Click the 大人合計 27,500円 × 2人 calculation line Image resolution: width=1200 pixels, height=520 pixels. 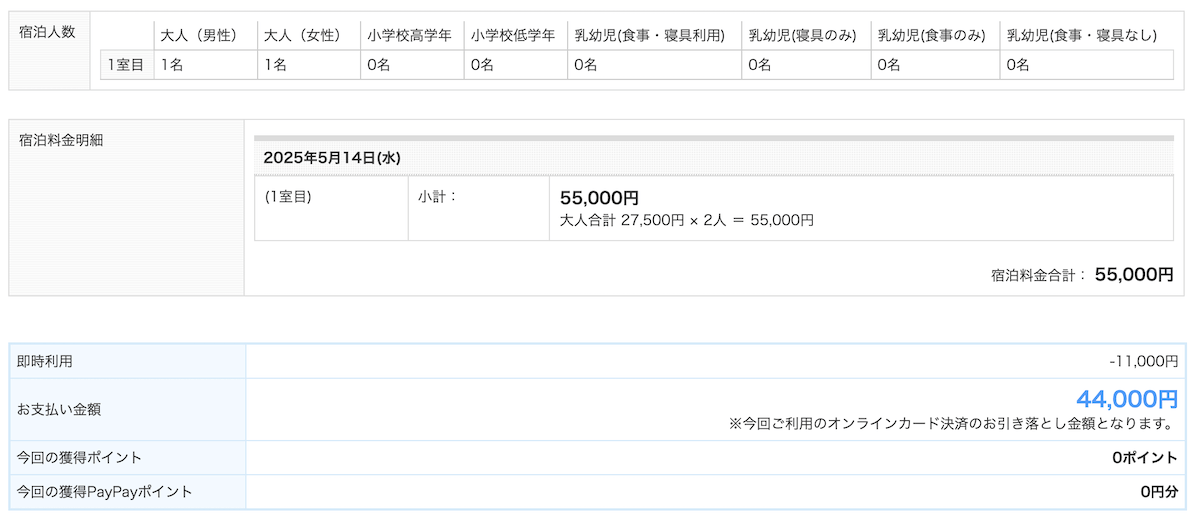[686, 220]
